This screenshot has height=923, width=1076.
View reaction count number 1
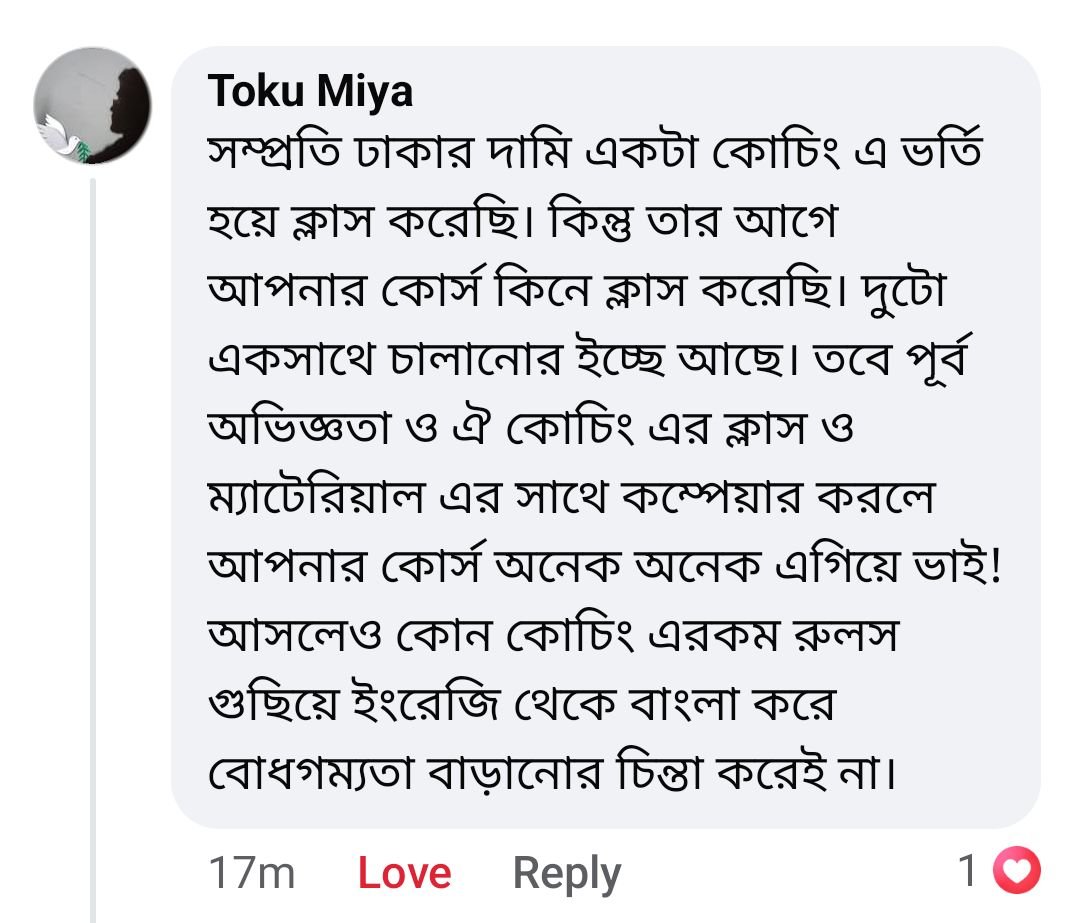tap(967, 871)
